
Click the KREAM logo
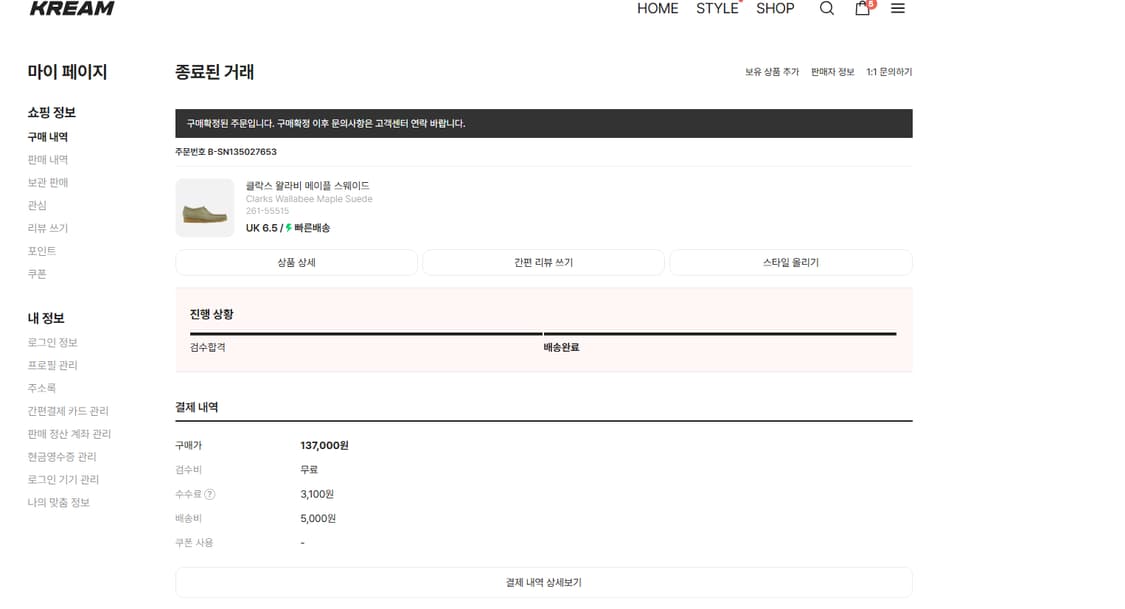[72, 8]
